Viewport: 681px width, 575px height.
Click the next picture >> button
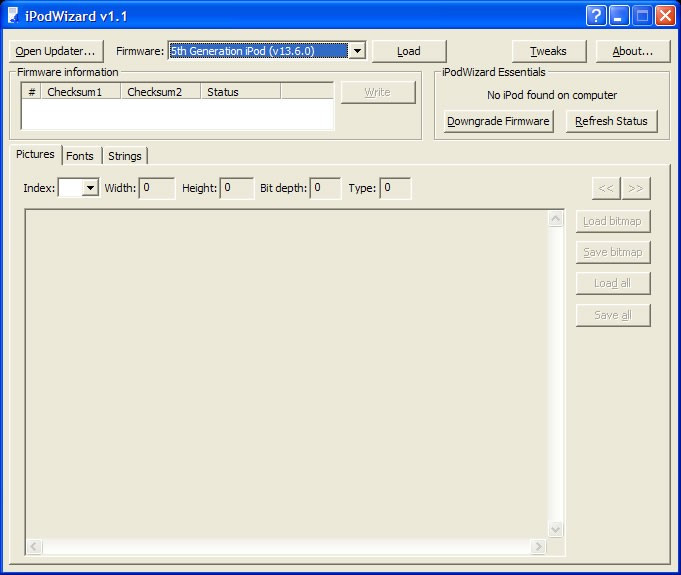pos(636,188)
